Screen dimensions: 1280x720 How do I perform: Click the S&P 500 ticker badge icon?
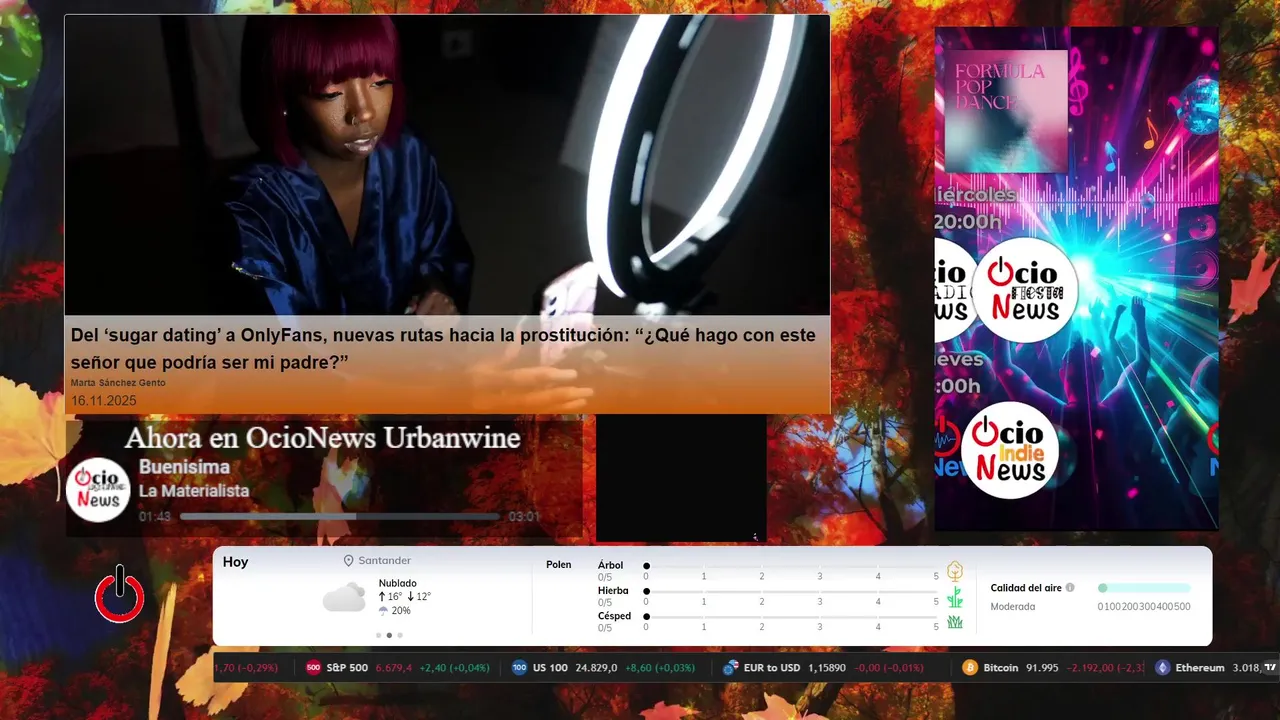[313, 668]
